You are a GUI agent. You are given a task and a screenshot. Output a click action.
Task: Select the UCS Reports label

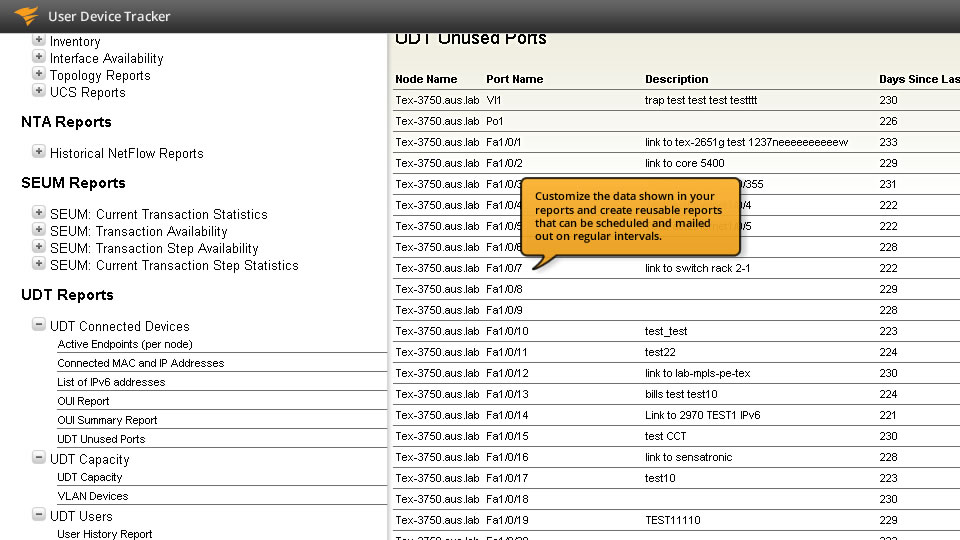pyautogui.click(x=88, y=92)
